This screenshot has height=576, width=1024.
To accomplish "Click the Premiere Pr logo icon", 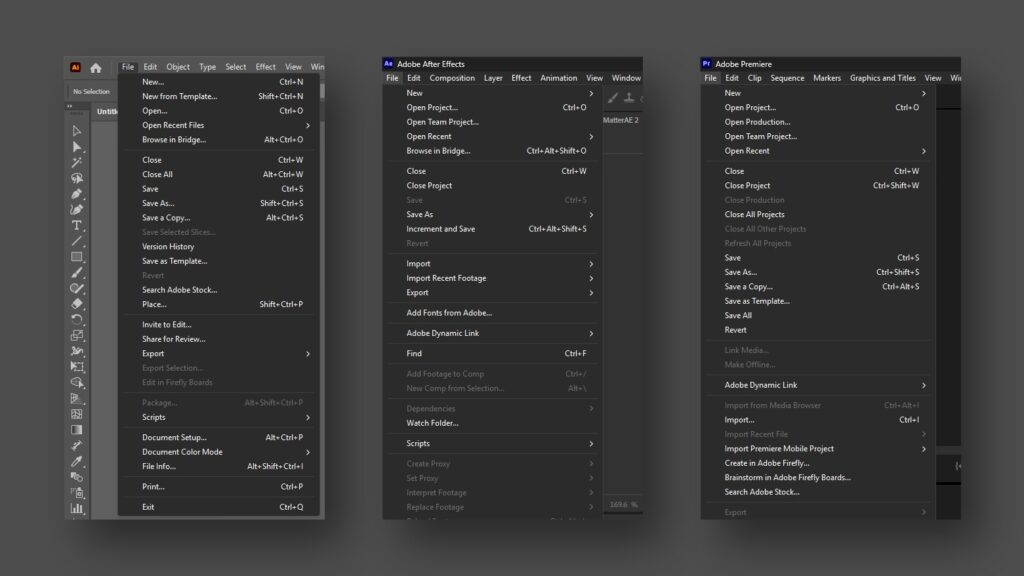I will [x=706, y=64].
